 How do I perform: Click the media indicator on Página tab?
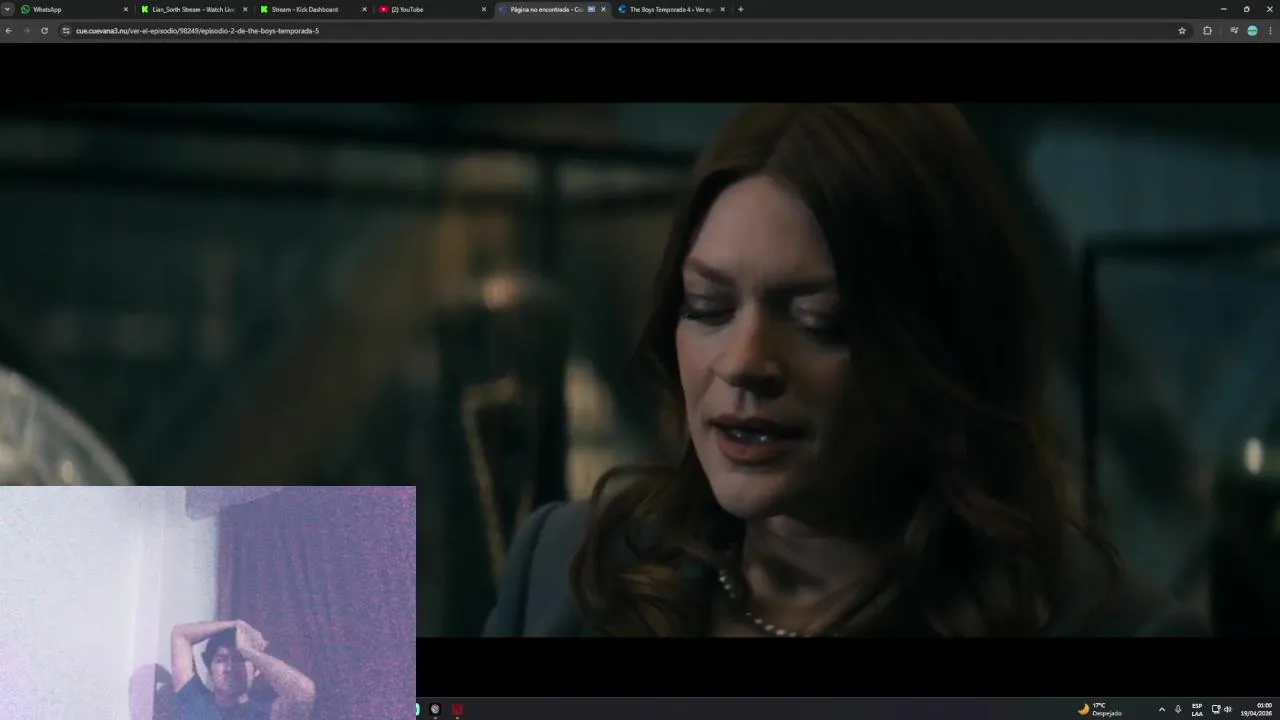point(591,9)
